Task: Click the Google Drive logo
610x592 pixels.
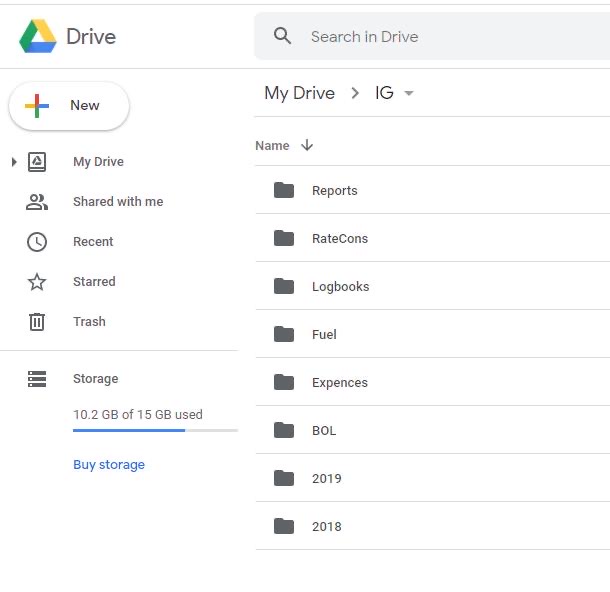Action: (x=38, y=36)
